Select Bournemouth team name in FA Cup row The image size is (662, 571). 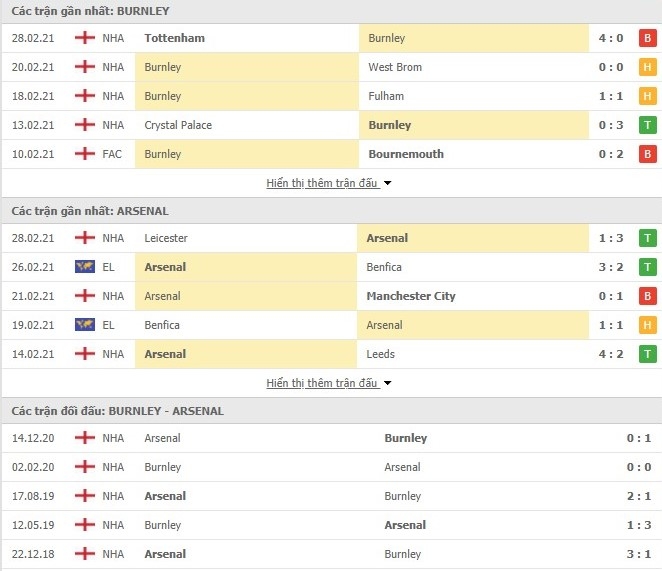coord(406,154)
